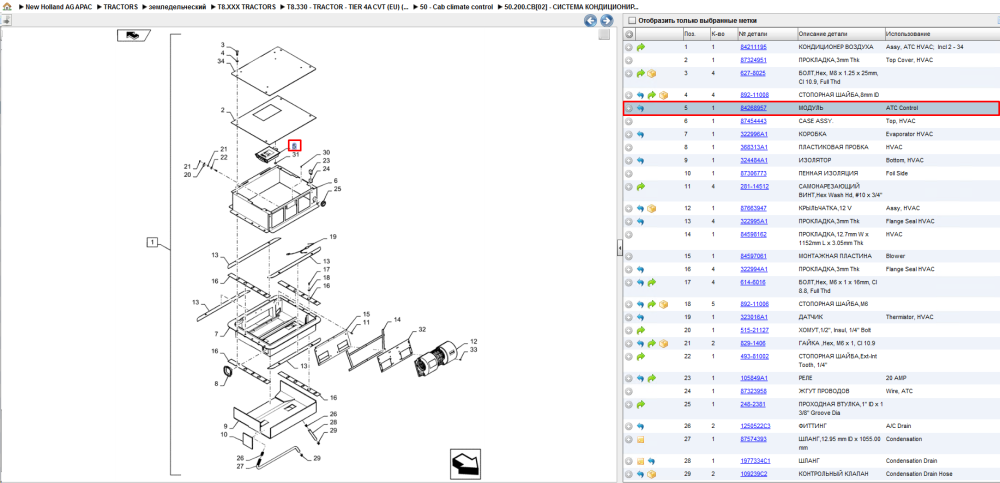Viewport: 1000px width, 483px height.
Task: Go to the home icon in breadcrumb
Action: click(7, 6)
